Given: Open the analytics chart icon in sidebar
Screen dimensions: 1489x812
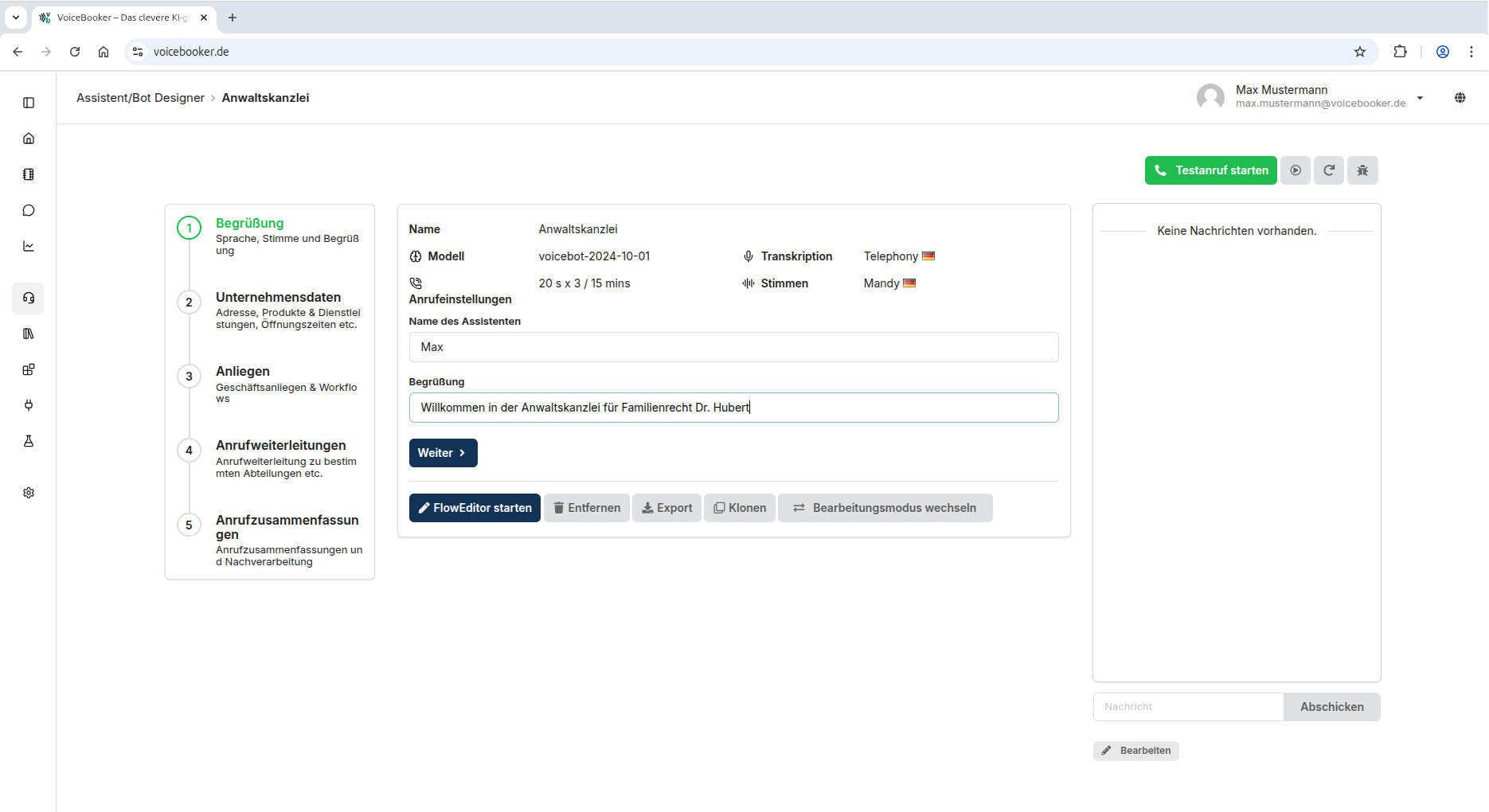Looking at the screenshot, I should (29, 245).
